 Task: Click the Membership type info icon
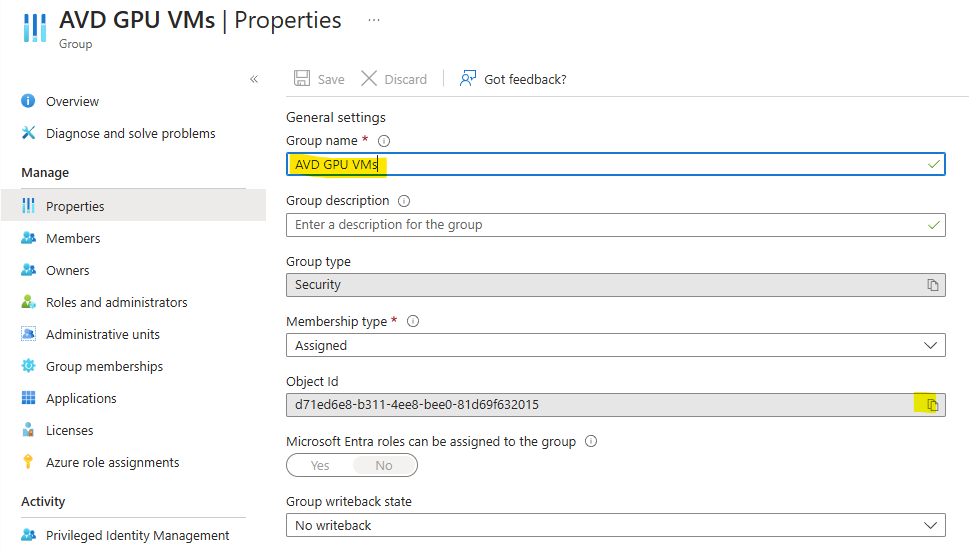click(413, 321)
